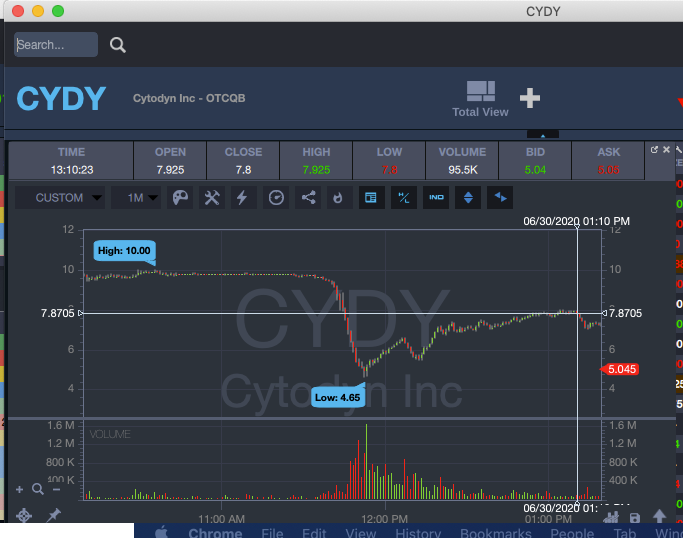The width and height of the screenshot is (683, 538).
Task: Click the High: 10.00 chart label
Action: click(124, 251)
